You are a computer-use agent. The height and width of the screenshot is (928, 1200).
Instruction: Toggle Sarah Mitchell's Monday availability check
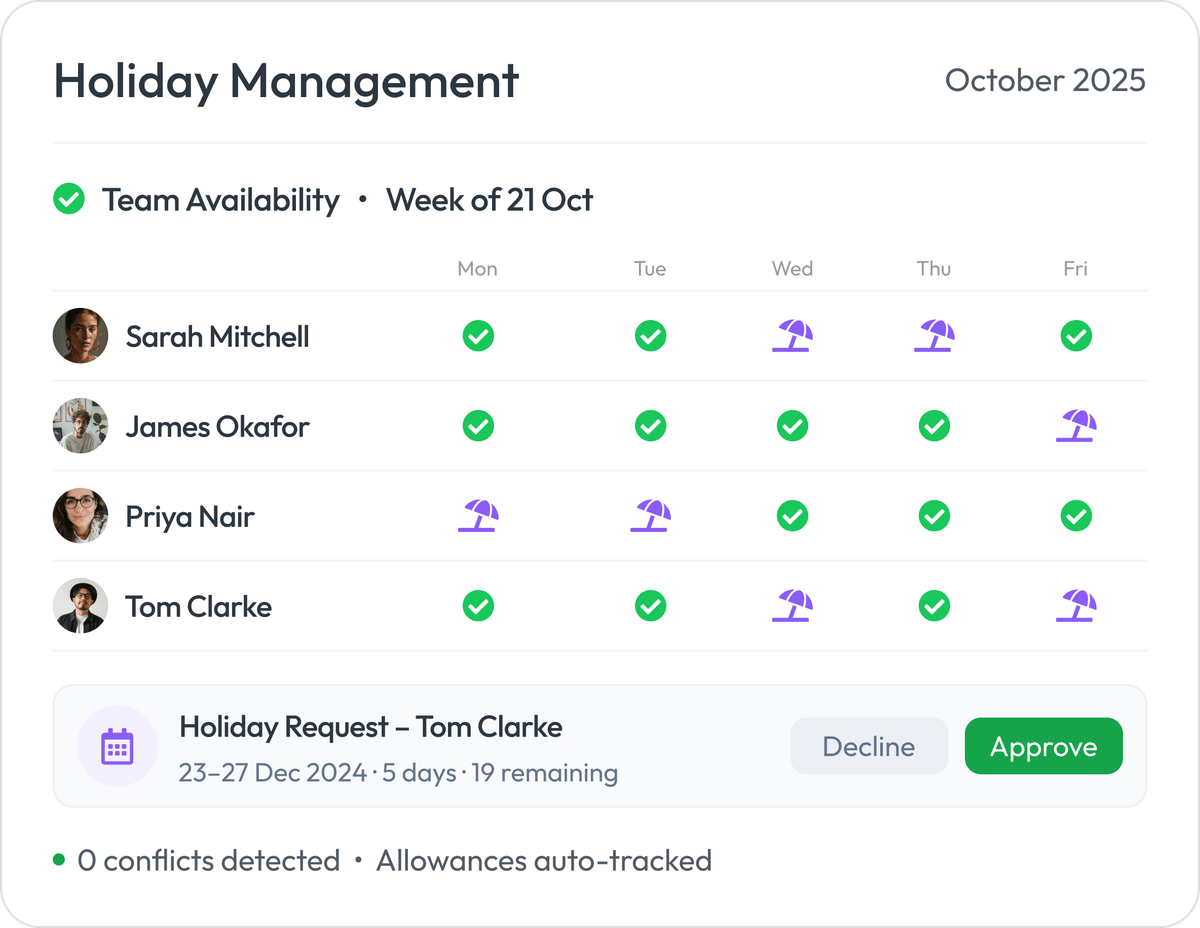coord(478,336)
